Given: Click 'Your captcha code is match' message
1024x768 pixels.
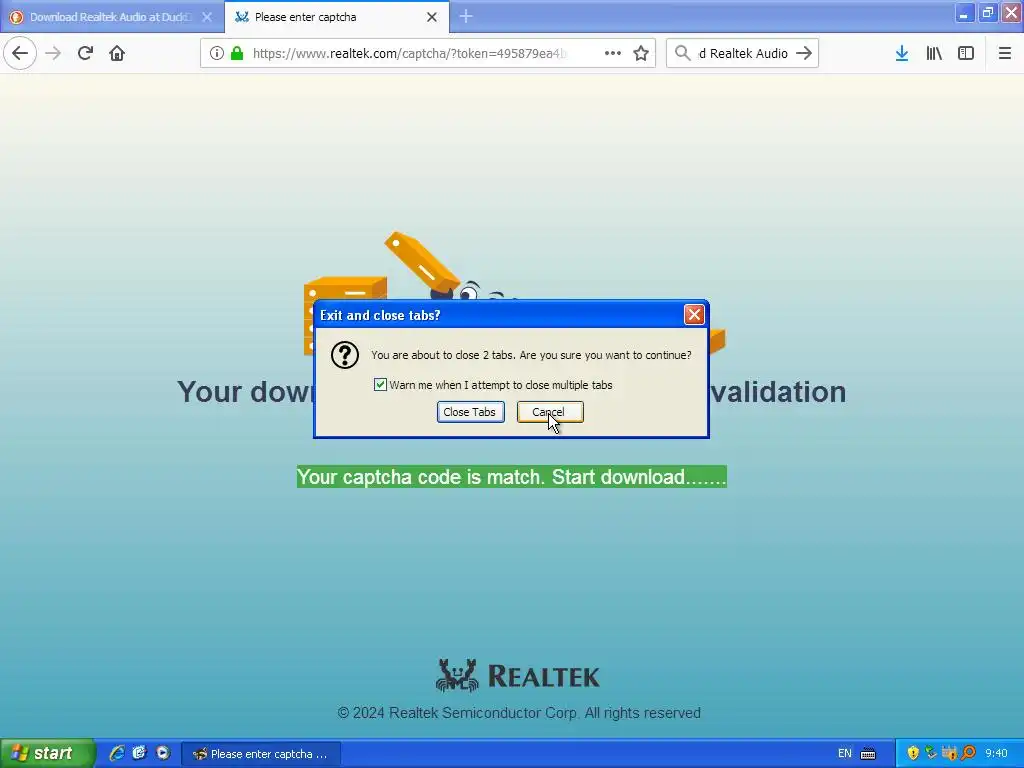Looking at the screenshot, I should click(511, 477).
